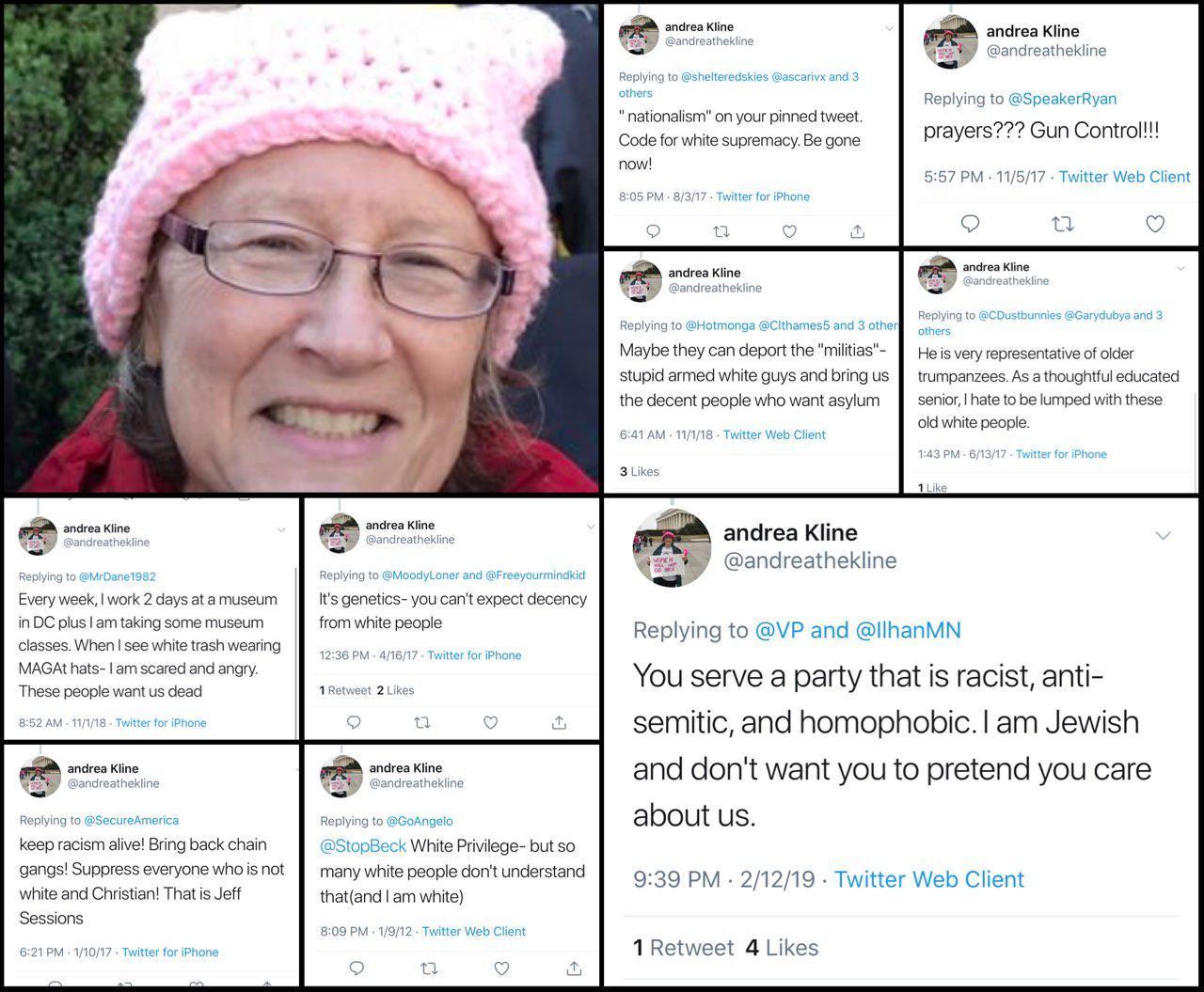Like the nationalism tweet with heart icon
Image resolution: width=1204 pixels, height=992 pixels.
click(790, 231)
